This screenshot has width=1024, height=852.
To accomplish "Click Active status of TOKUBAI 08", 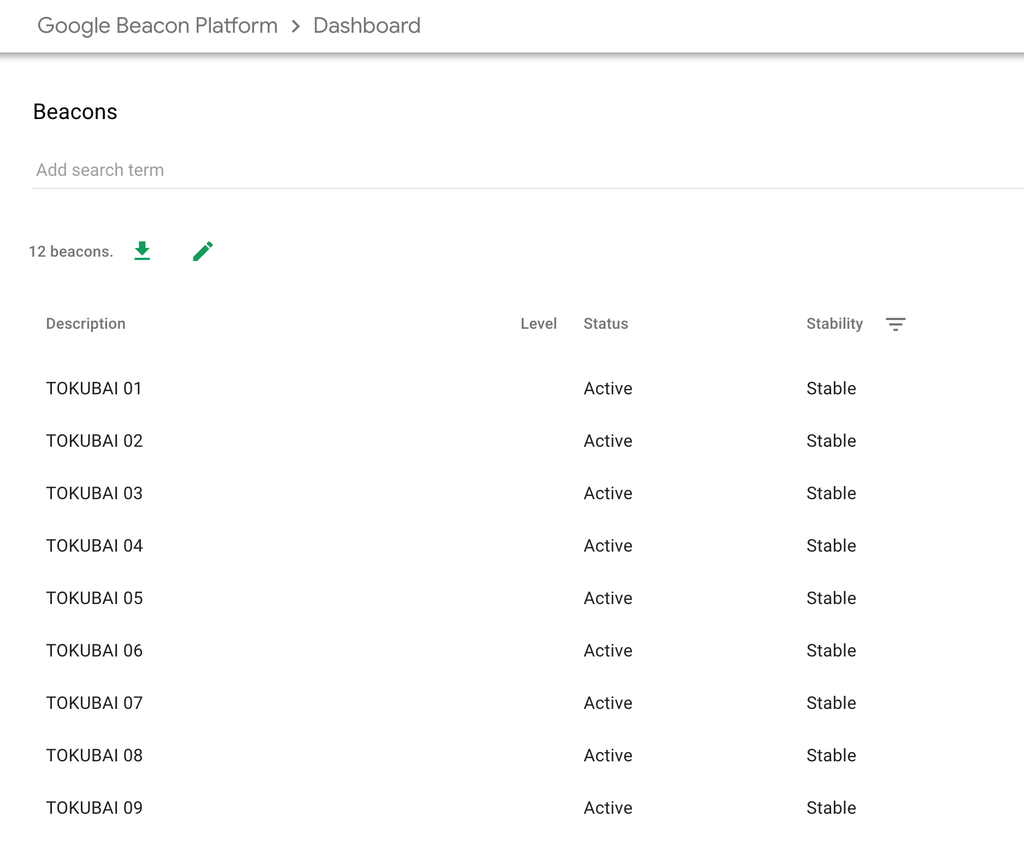I will (x=608, y=755).
